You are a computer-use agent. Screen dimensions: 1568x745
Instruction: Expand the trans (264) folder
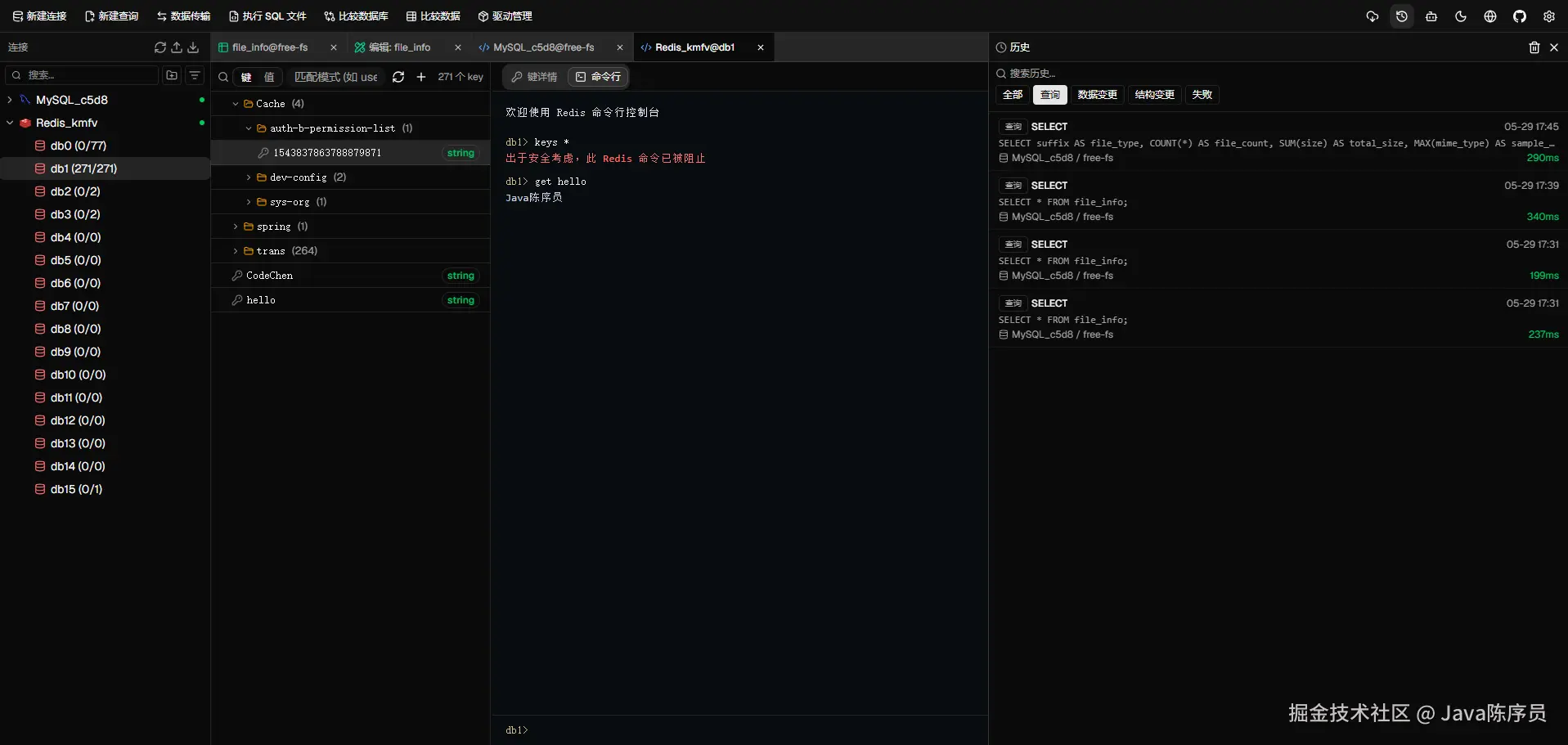coord(236,251)
